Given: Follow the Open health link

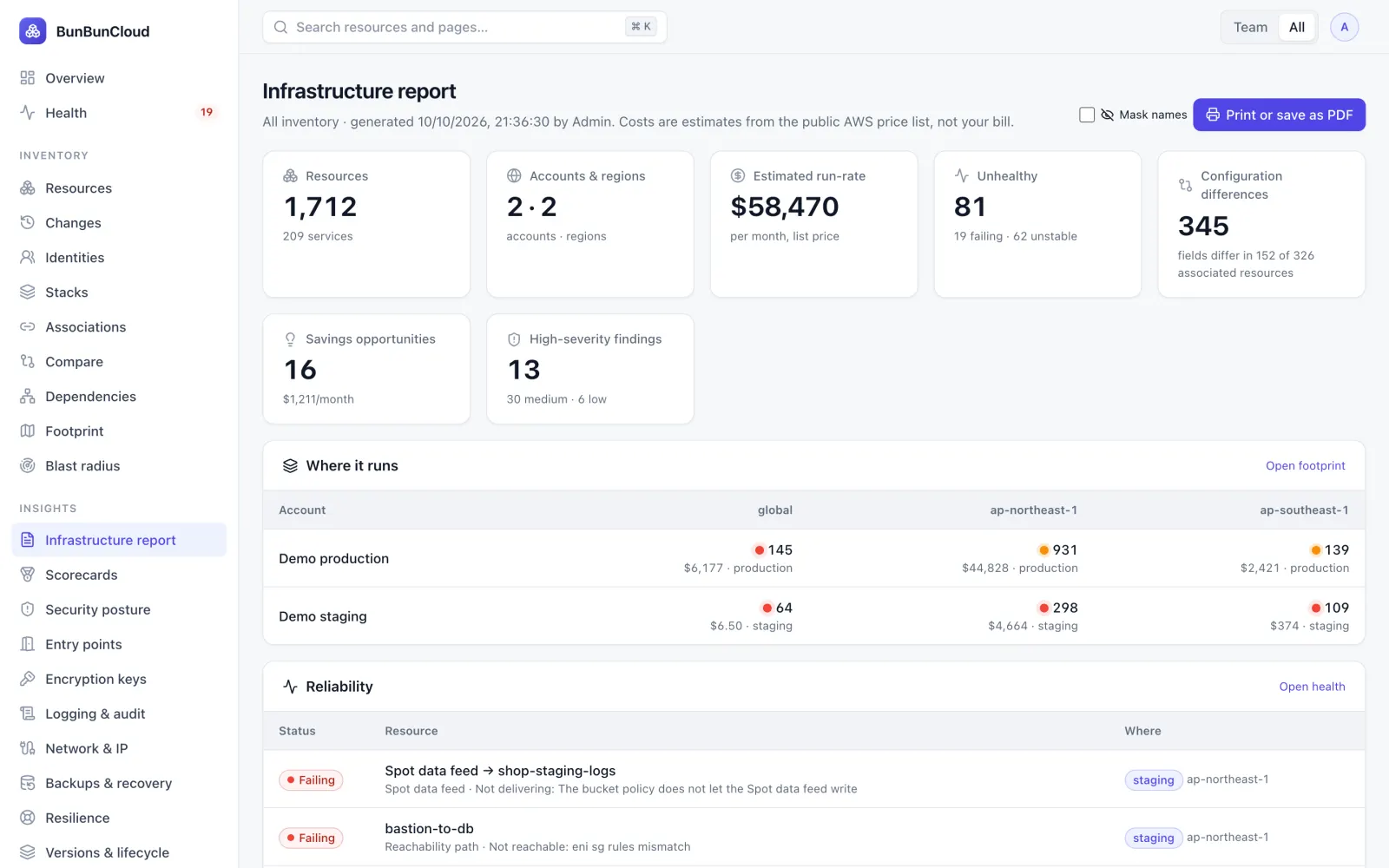Looking at the screenshot, I should (x=1312, y=687).
